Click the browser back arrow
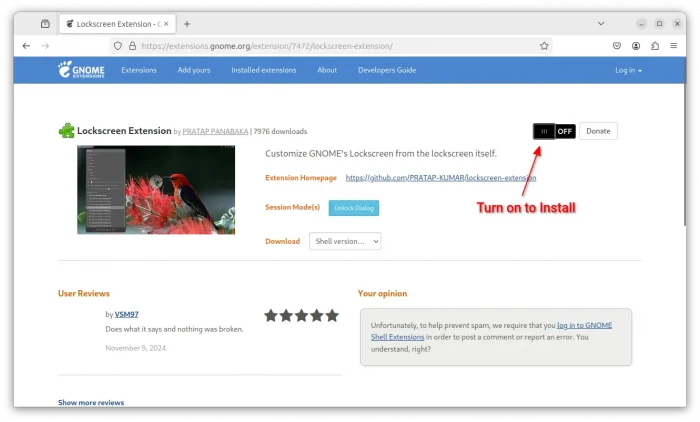700x422 pixels. (x=26, y=46)
